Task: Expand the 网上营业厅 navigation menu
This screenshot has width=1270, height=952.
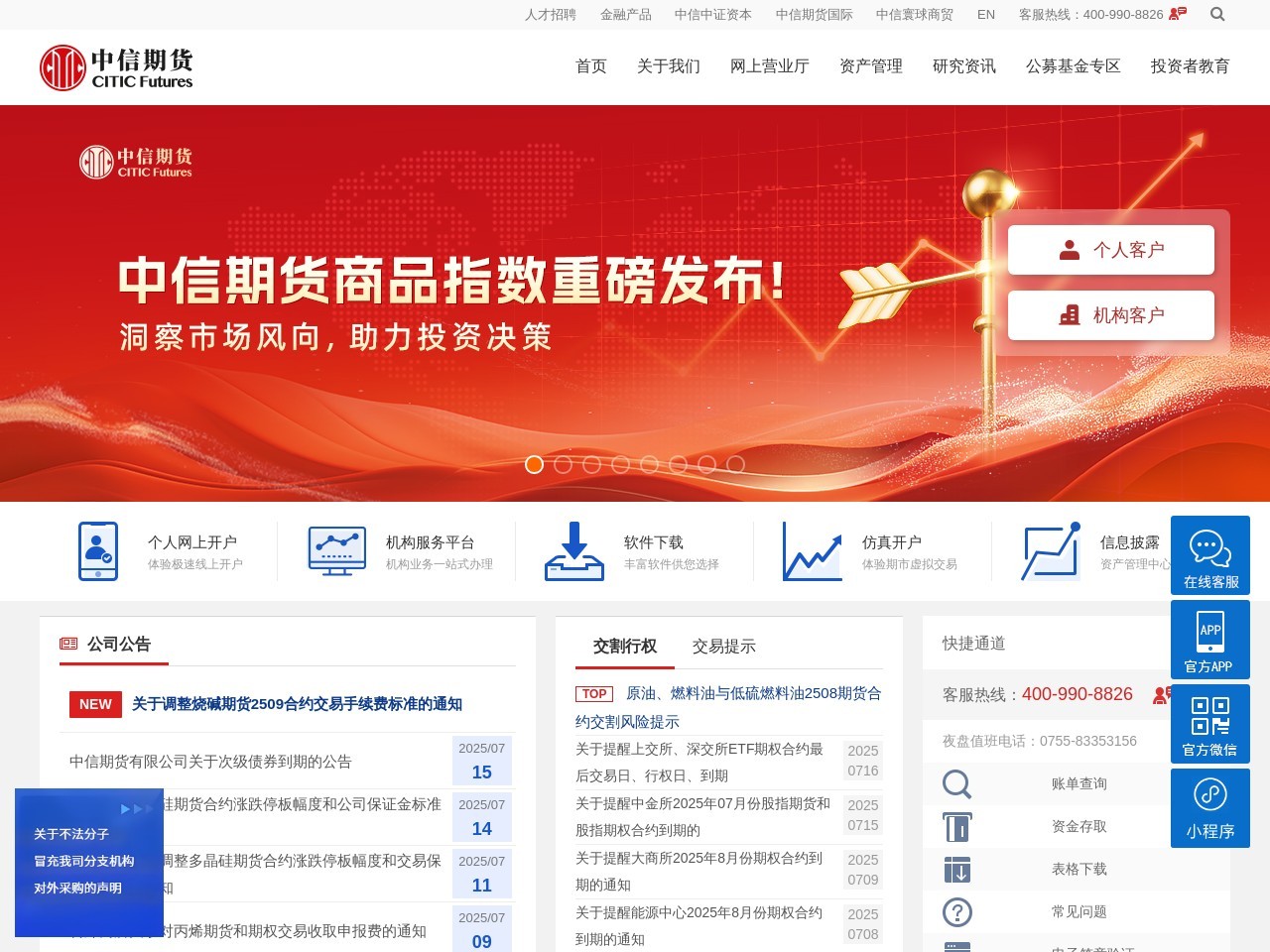Action: (x=769, y=66)
